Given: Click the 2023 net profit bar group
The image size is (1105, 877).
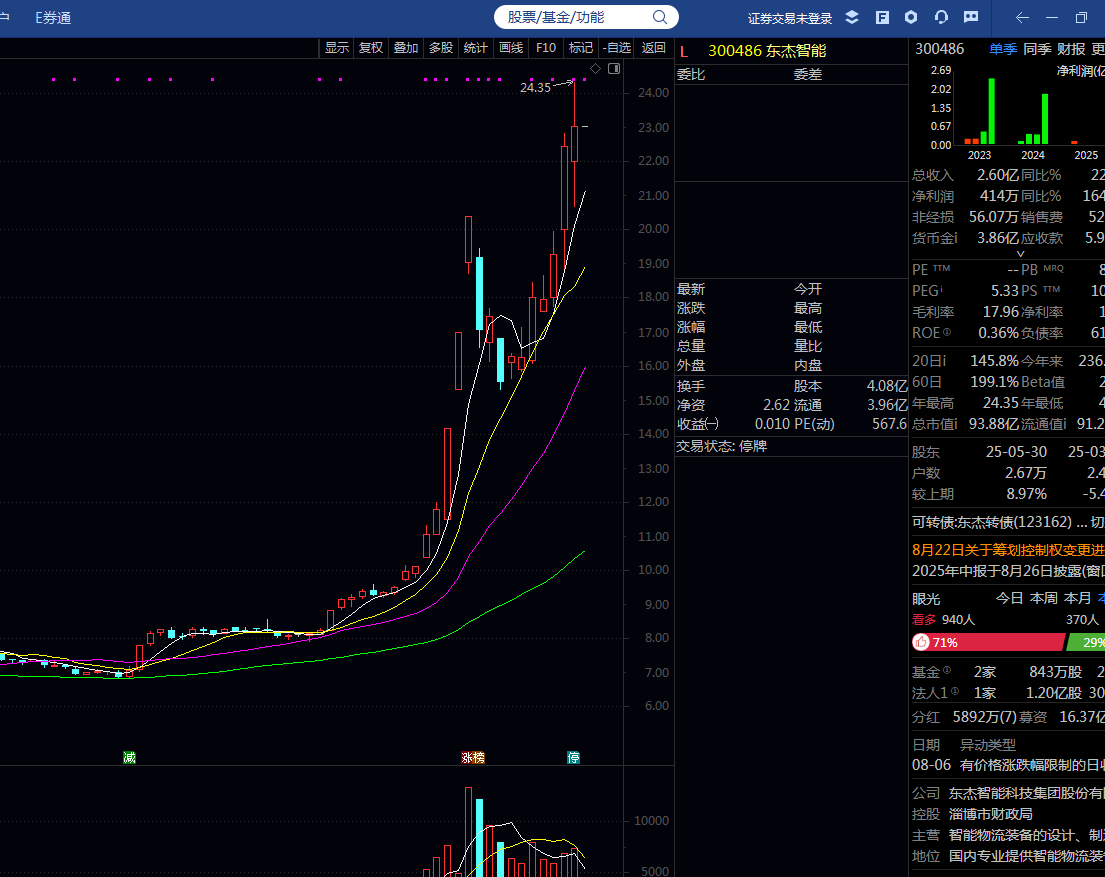Looking at the screenshot, I should pyautogui.click(x=980, y=111).
